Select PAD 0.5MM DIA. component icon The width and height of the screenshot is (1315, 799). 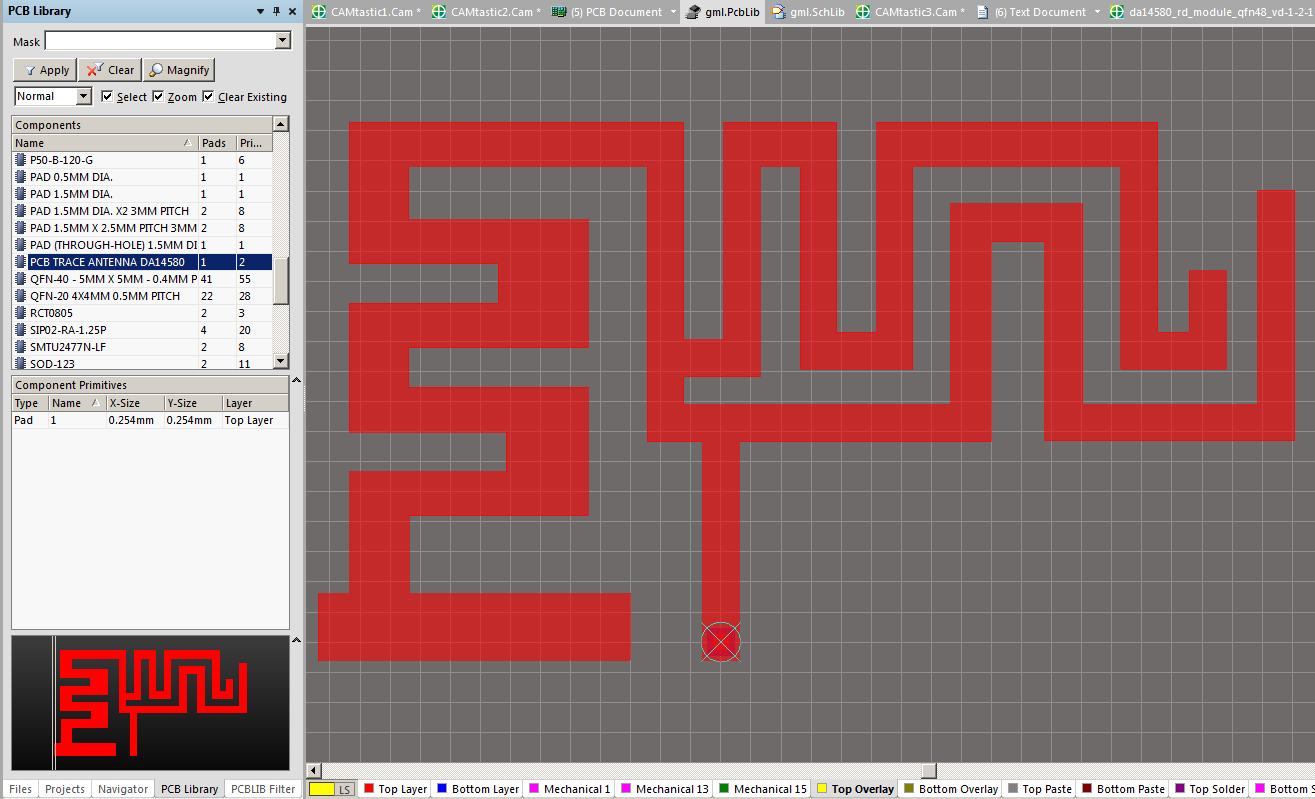click(x=20, y=177)
